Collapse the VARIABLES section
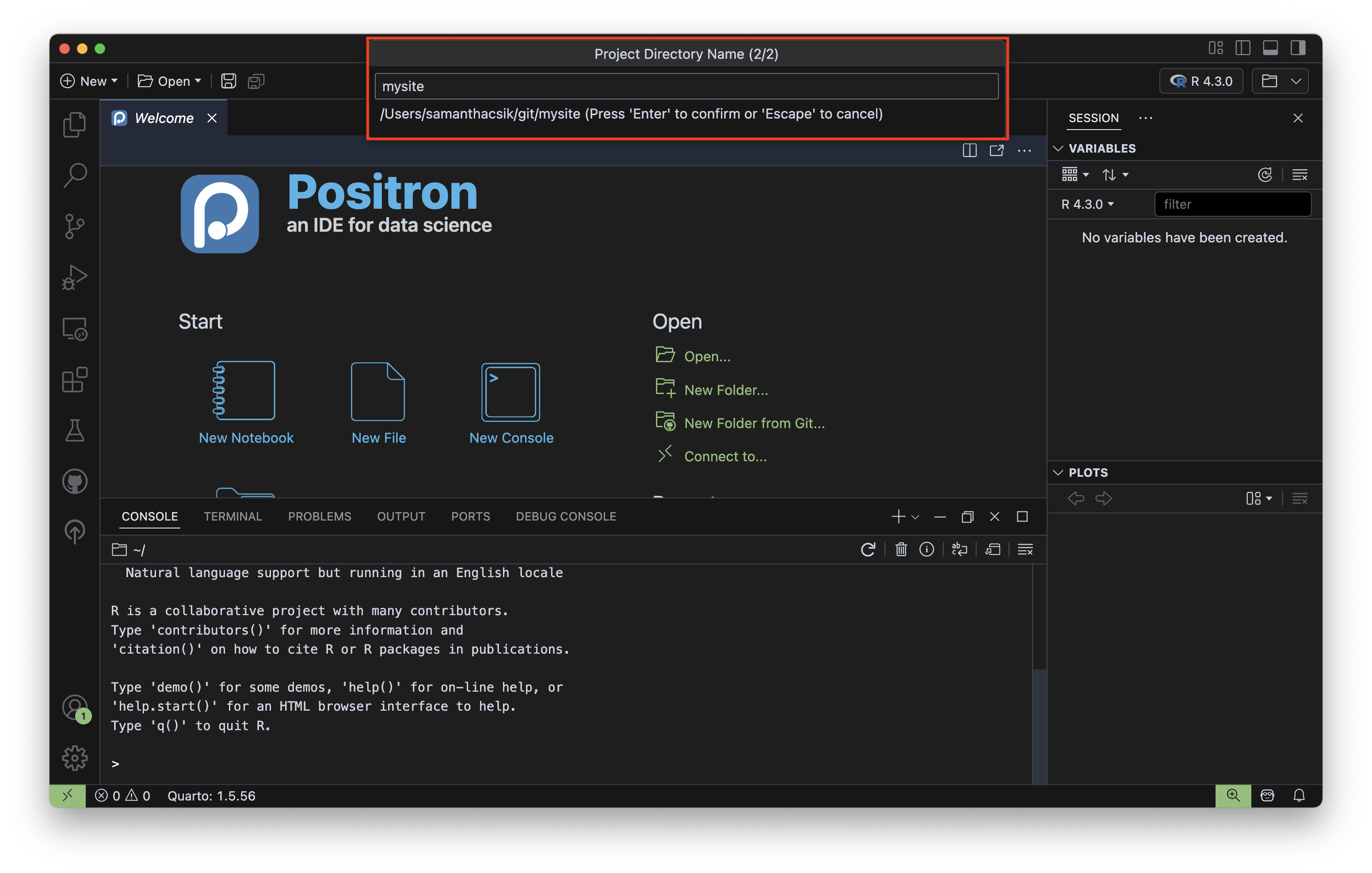Viewport: 1372px width, 873px height. 1058,148
